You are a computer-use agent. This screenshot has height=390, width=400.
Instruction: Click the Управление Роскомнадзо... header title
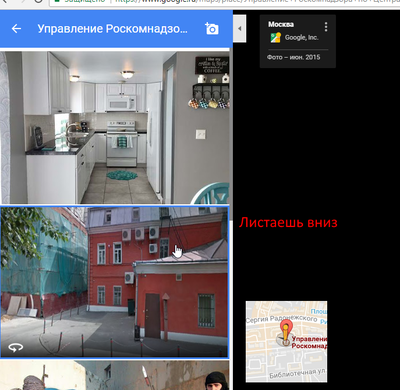click(112, 29)
